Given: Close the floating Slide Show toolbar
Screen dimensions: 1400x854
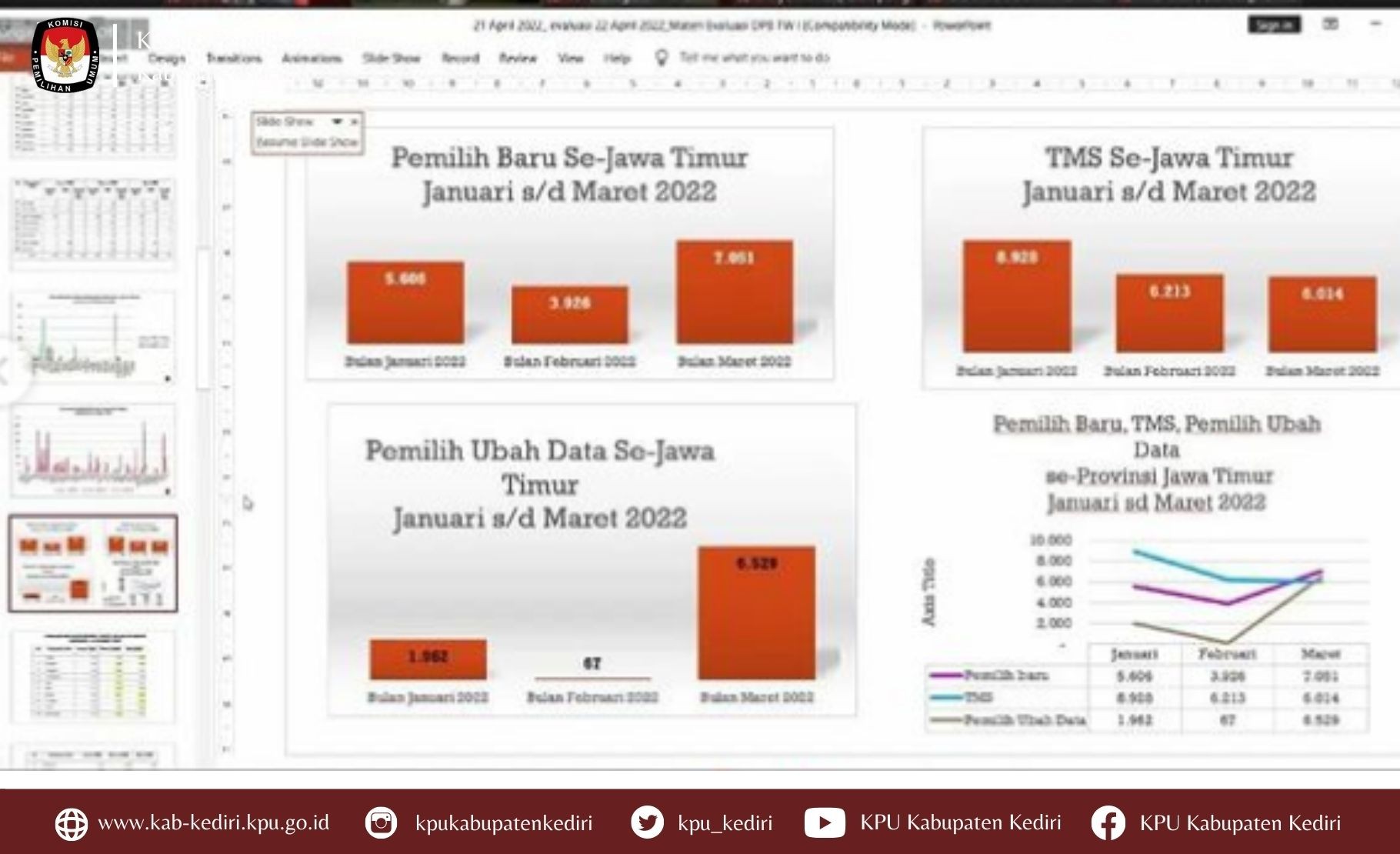Looking at the screenshot, I should click(x=355, y=122).
